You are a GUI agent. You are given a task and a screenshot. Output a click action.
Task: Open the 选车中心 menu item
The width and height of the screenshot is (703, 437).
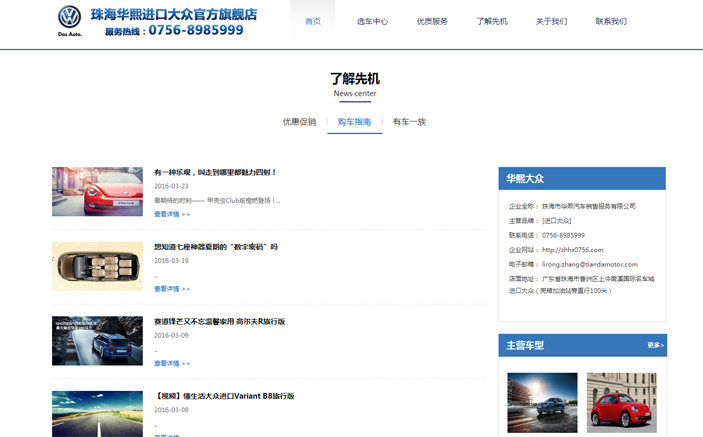[372, 21]
